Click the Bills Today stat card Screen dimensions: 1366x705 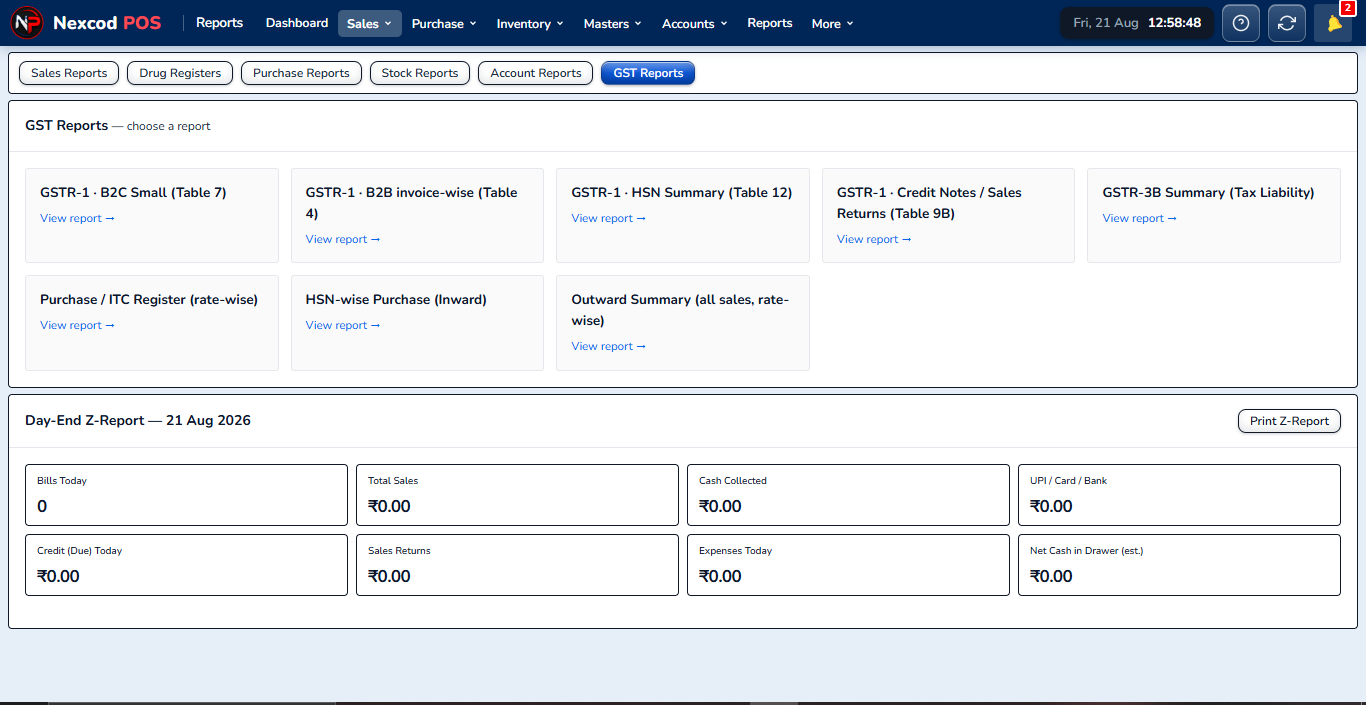pos(186,495)
